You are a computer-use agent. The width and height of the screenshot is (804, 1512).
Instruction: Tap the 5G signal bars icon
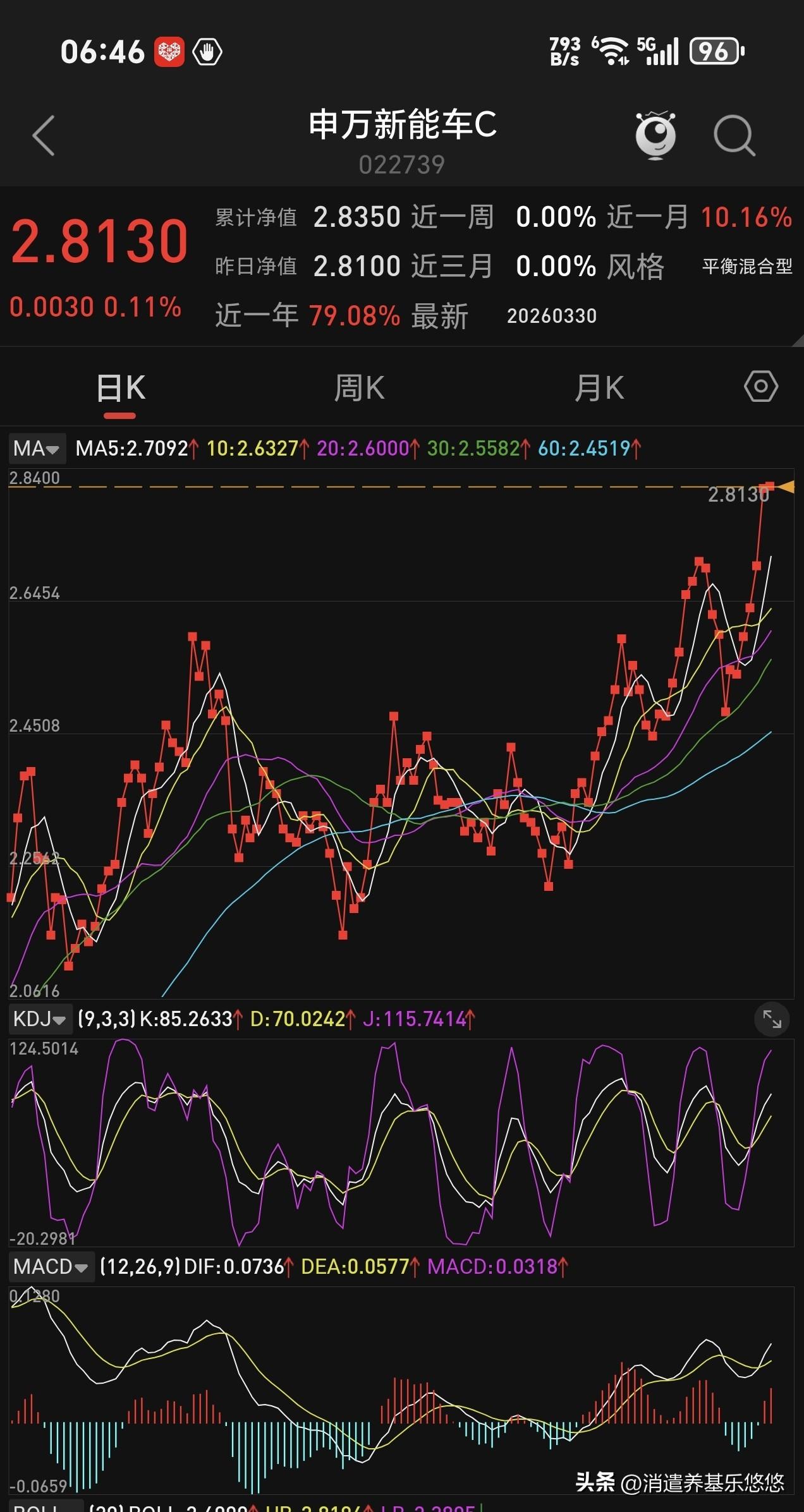pos(658,51)
